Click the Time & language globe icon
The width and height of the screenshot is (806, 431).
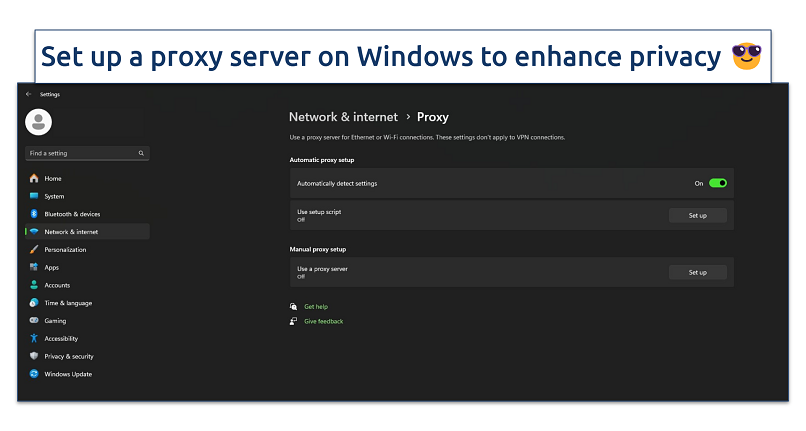[34, 303]
